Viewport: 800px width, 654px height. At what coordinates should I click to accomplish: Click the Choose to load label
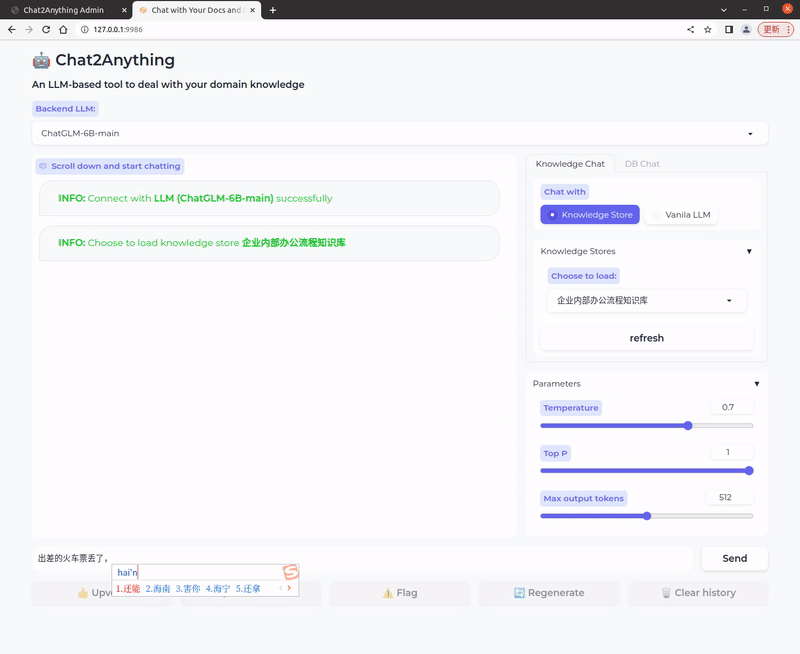(584, 276)
